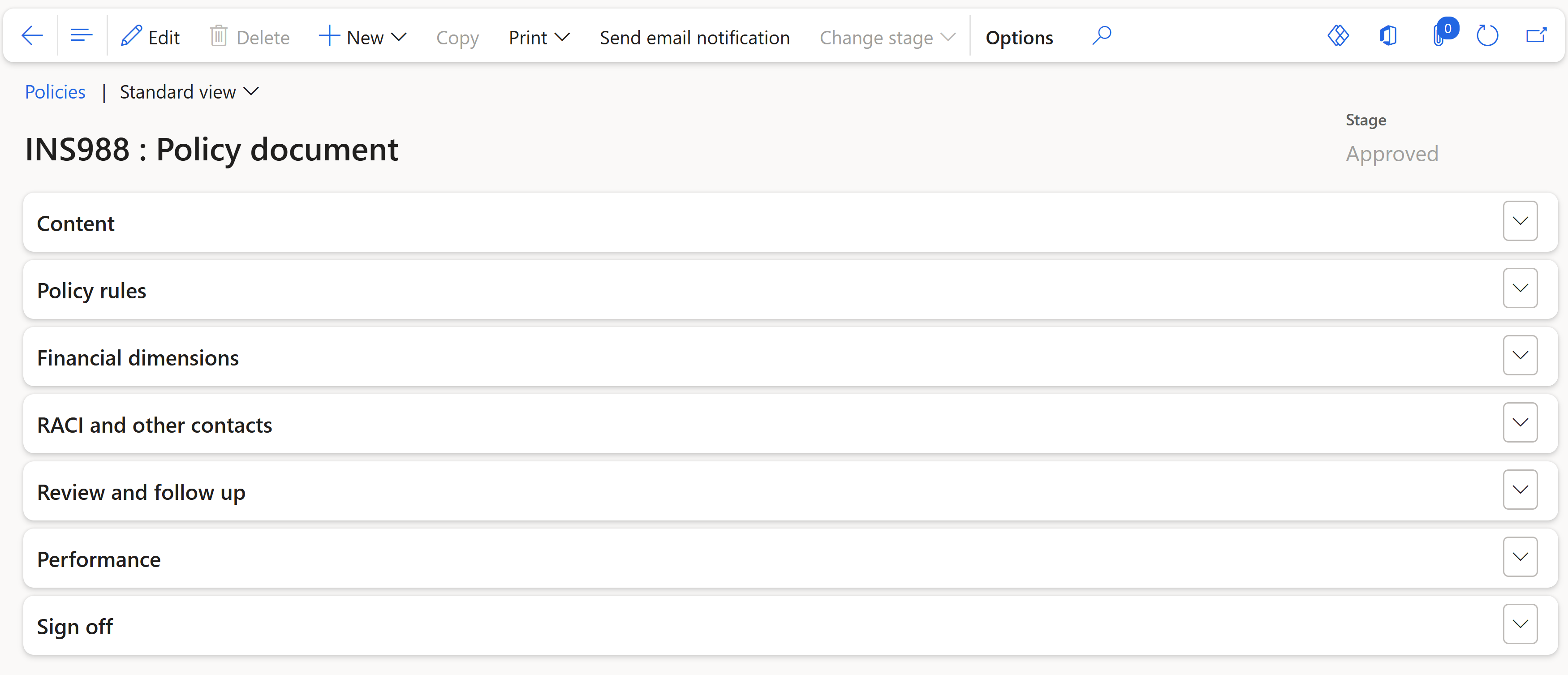This screenshot has height=675, width=1568.
Task: Expand the Policy rules section
Action: pos(1520,288)
